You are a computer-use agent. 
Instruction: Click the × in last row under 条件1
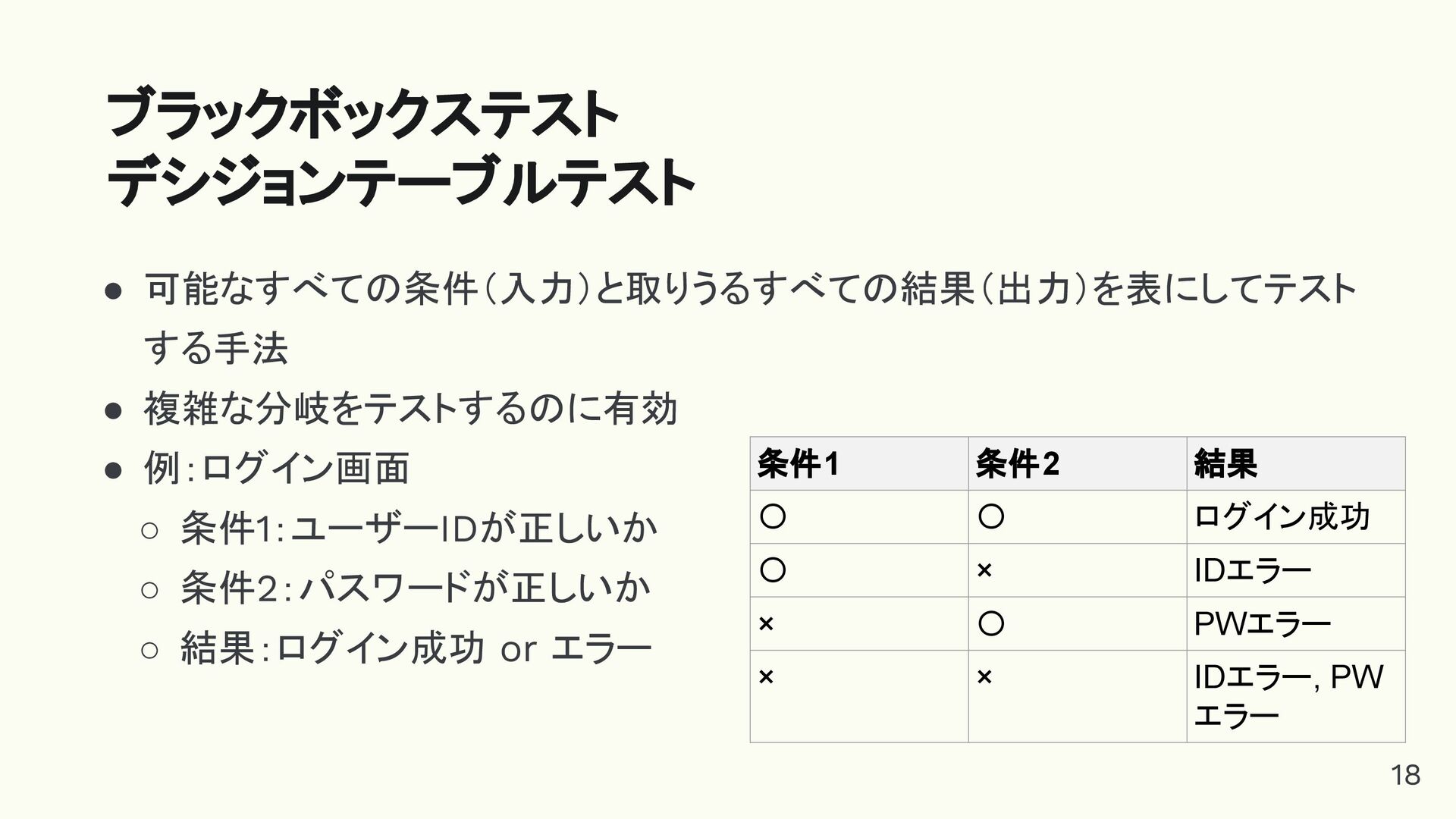[766, 676]
